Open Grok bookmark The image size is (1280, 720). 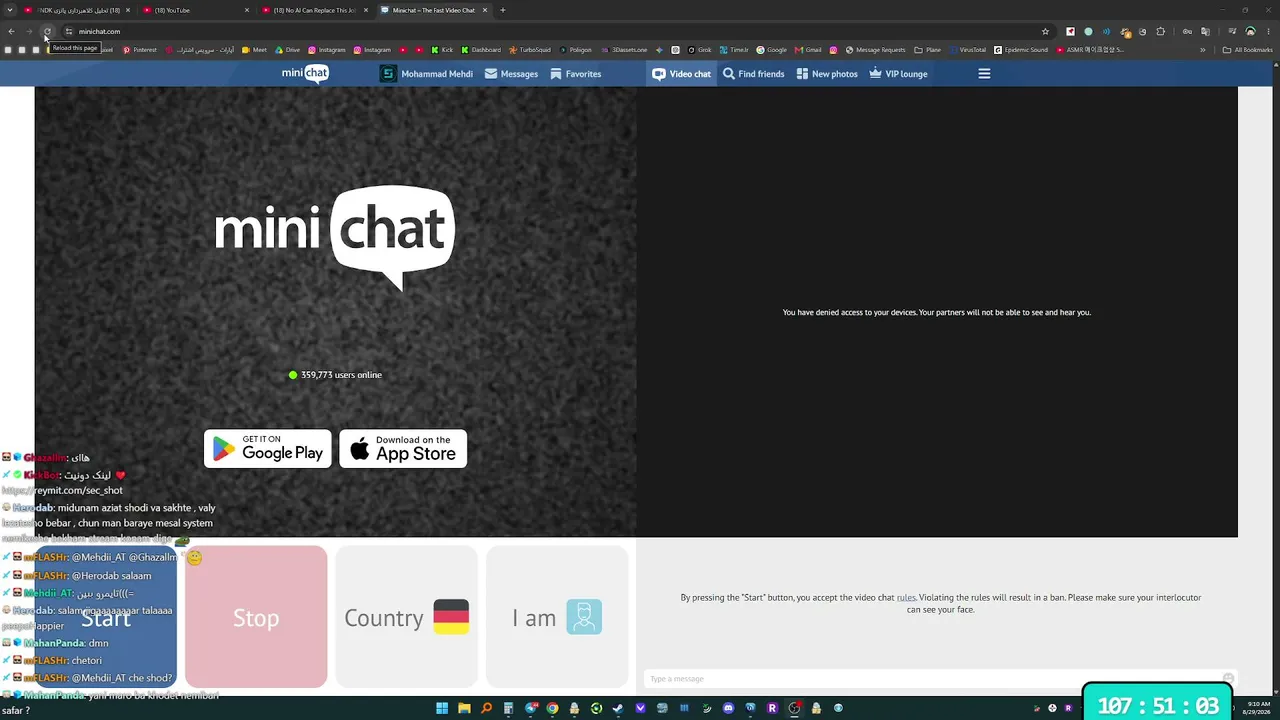point(700,50)
